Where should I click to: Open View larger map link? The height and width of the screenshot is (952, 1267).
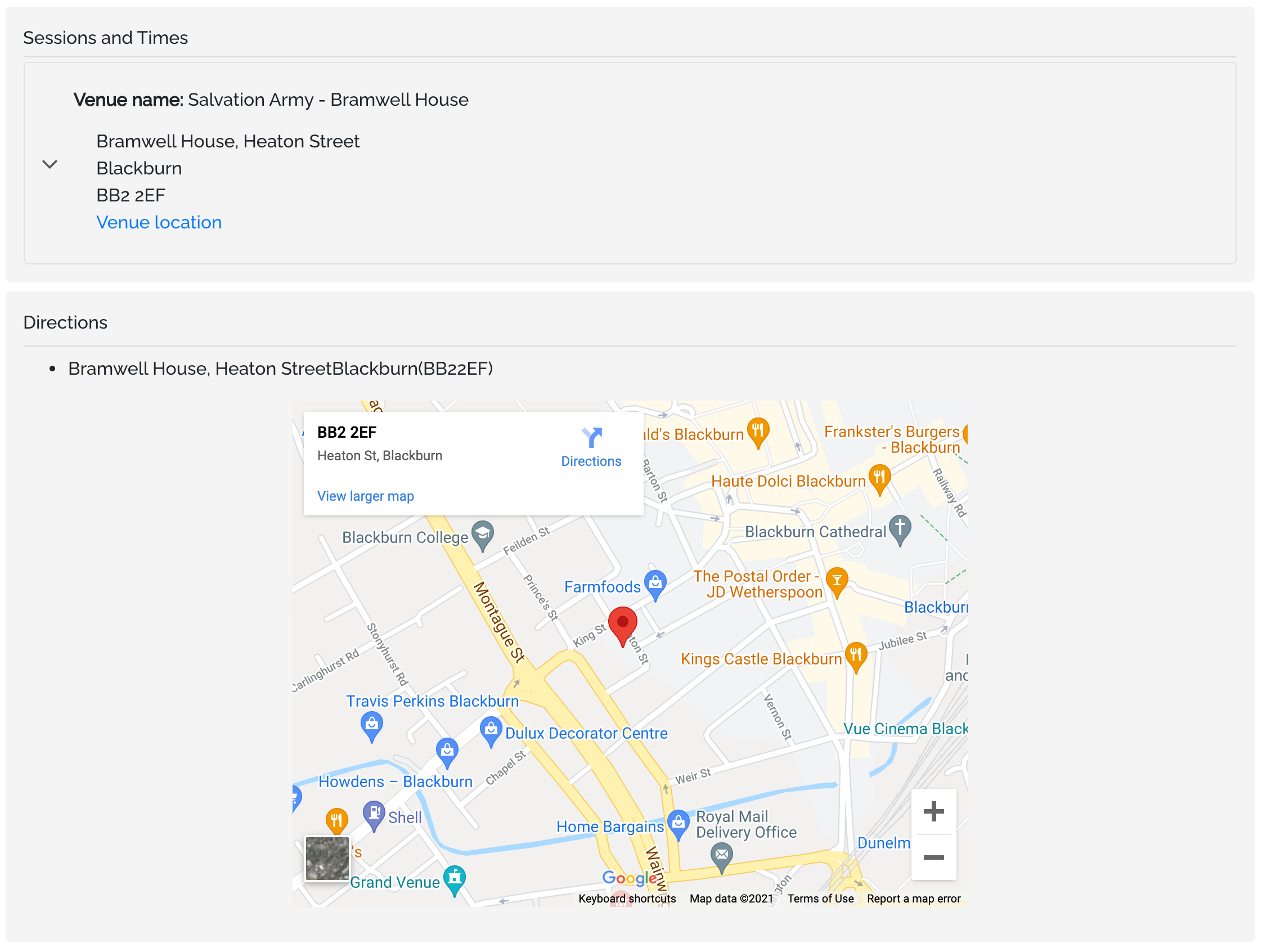(x=366, y=496)
